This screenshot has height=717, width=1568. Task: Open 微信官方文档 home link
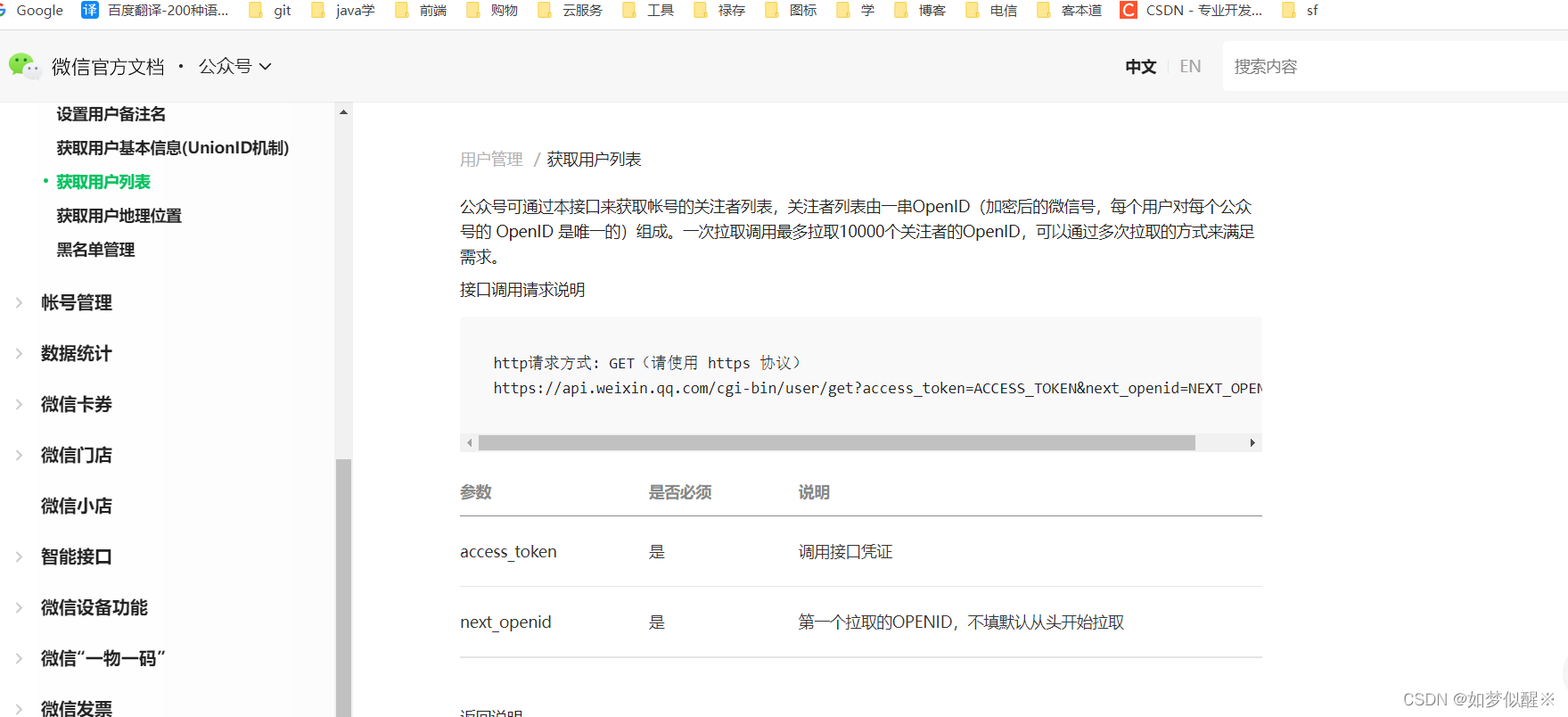click(108, 67)
